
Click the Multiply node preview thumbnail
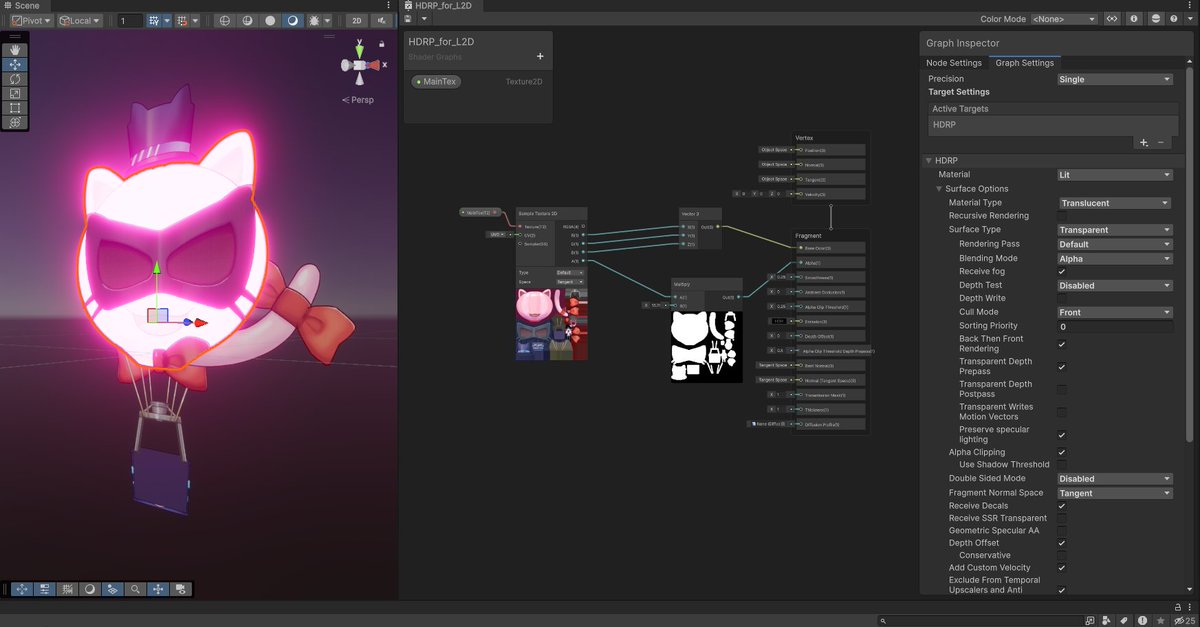point(708,345)
